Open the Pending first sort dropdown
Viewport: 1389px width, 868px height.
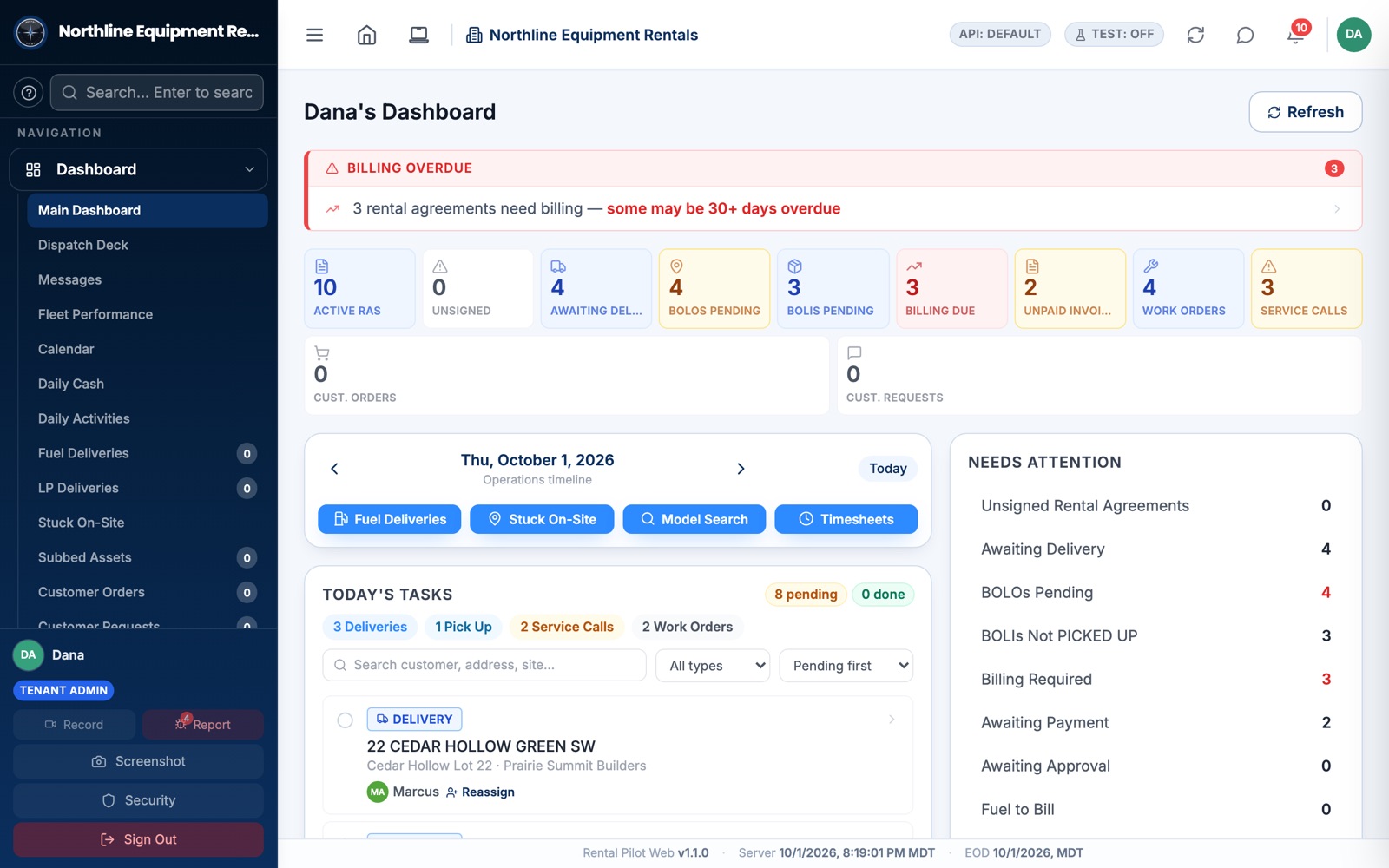846,666
